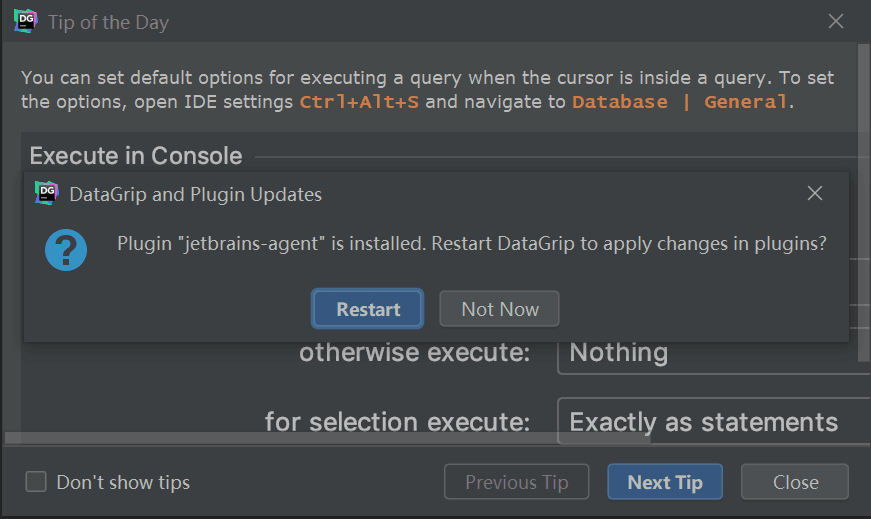
Task: Click the DataGrip logo in Tip of the Day title bar
Action: 25,21
